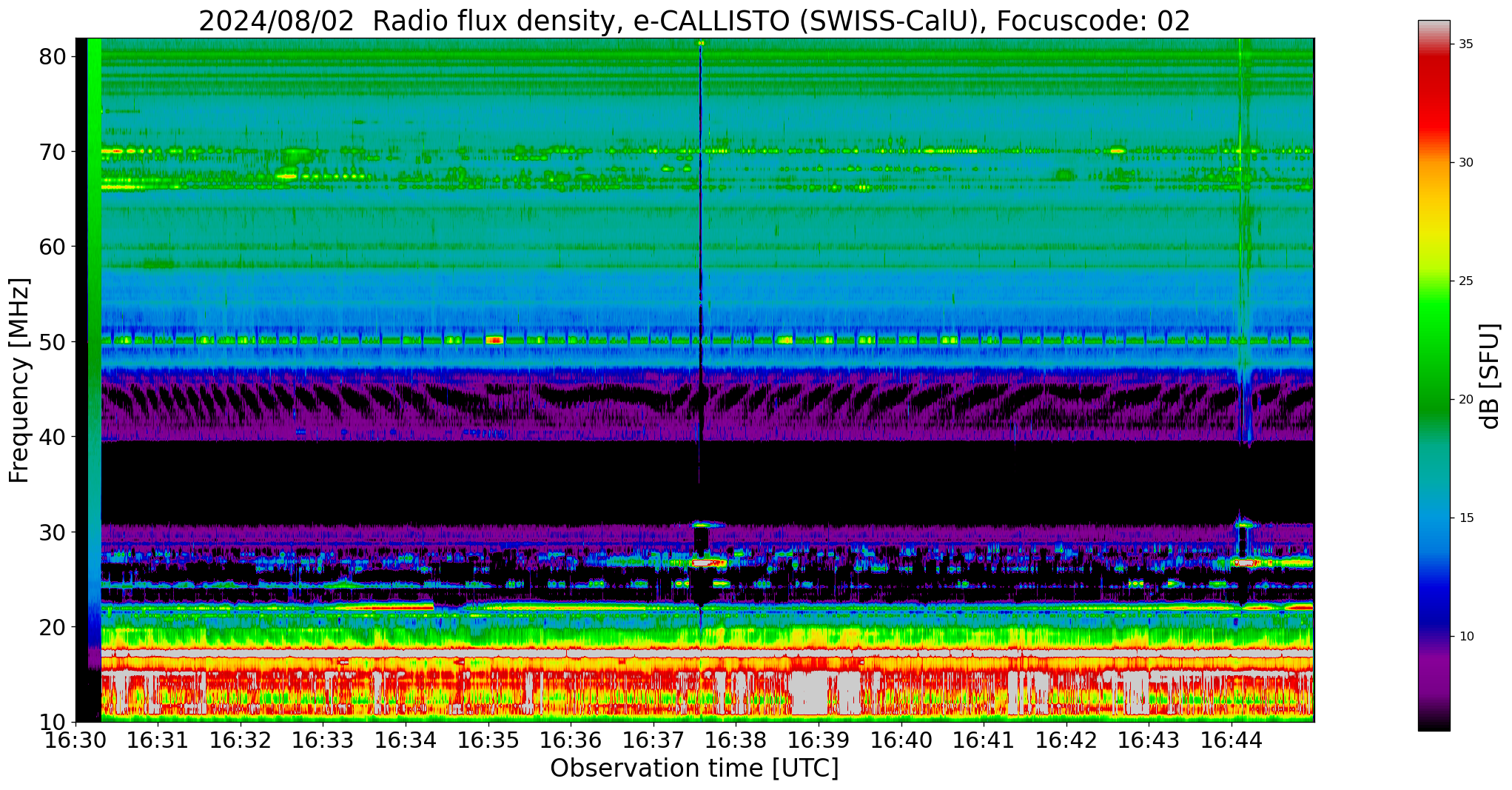Click the 'Observation time [UTC]' x-axis label
Viewport: 1512px width, 790px height.
[694, 768]
